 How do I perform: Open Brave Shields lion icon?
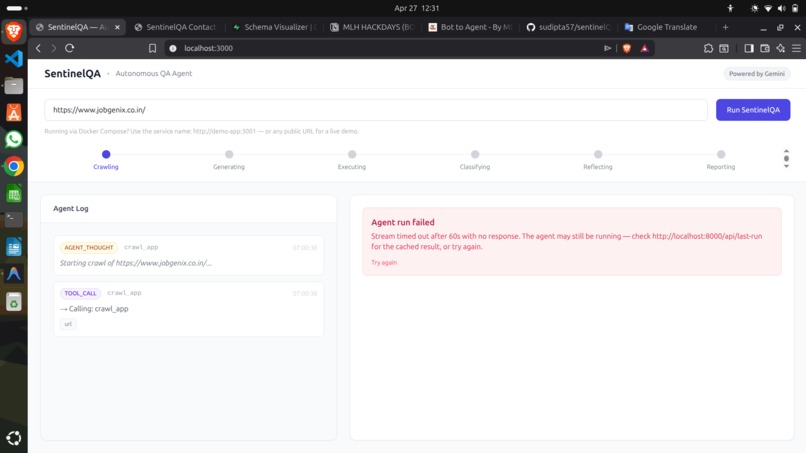click(x=627, y=48)
